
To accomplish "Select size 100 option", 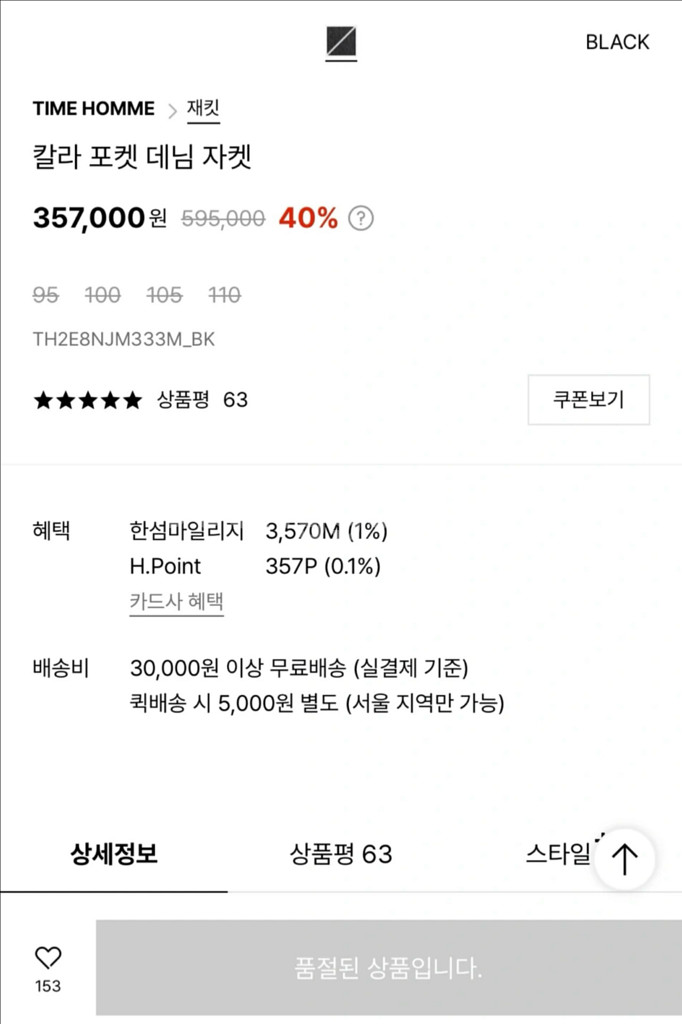I will 103,295.
